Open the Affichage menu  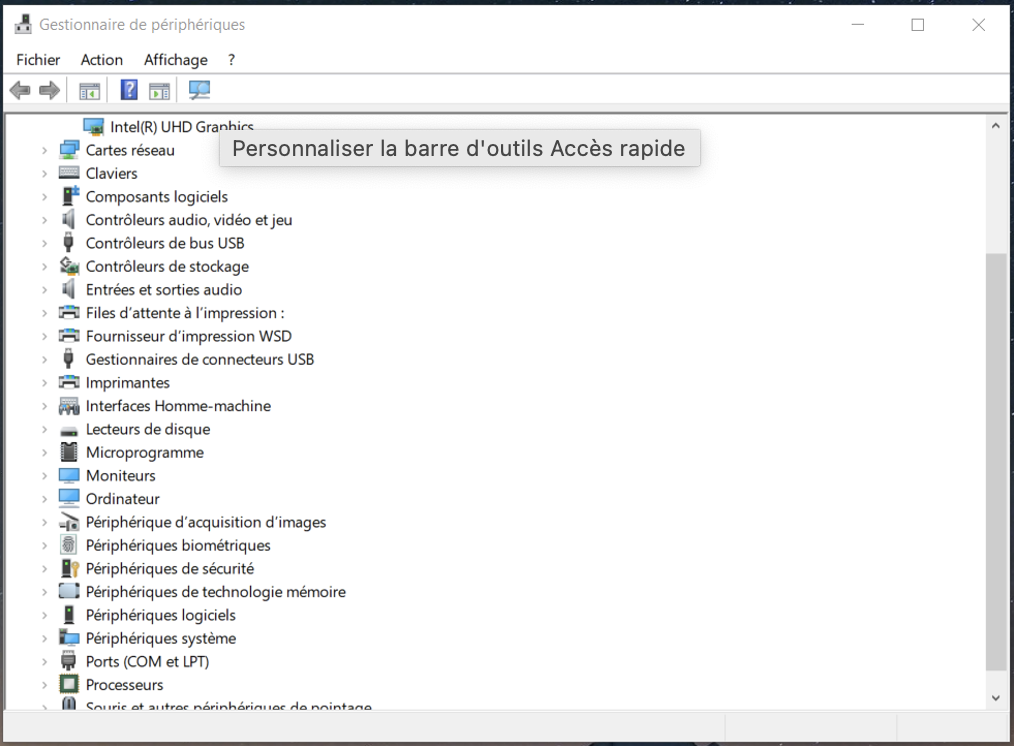175,60
